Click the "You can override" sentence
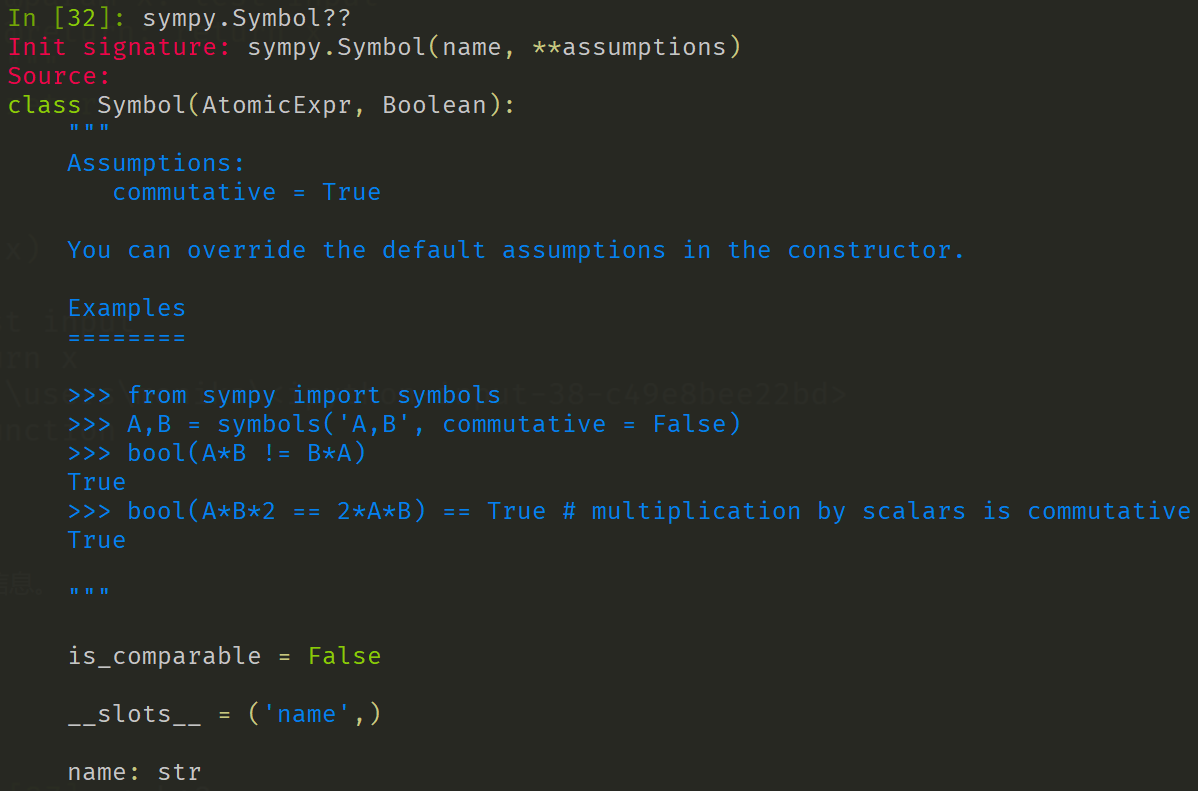1198x791 pixels. (x=515, y=250)
